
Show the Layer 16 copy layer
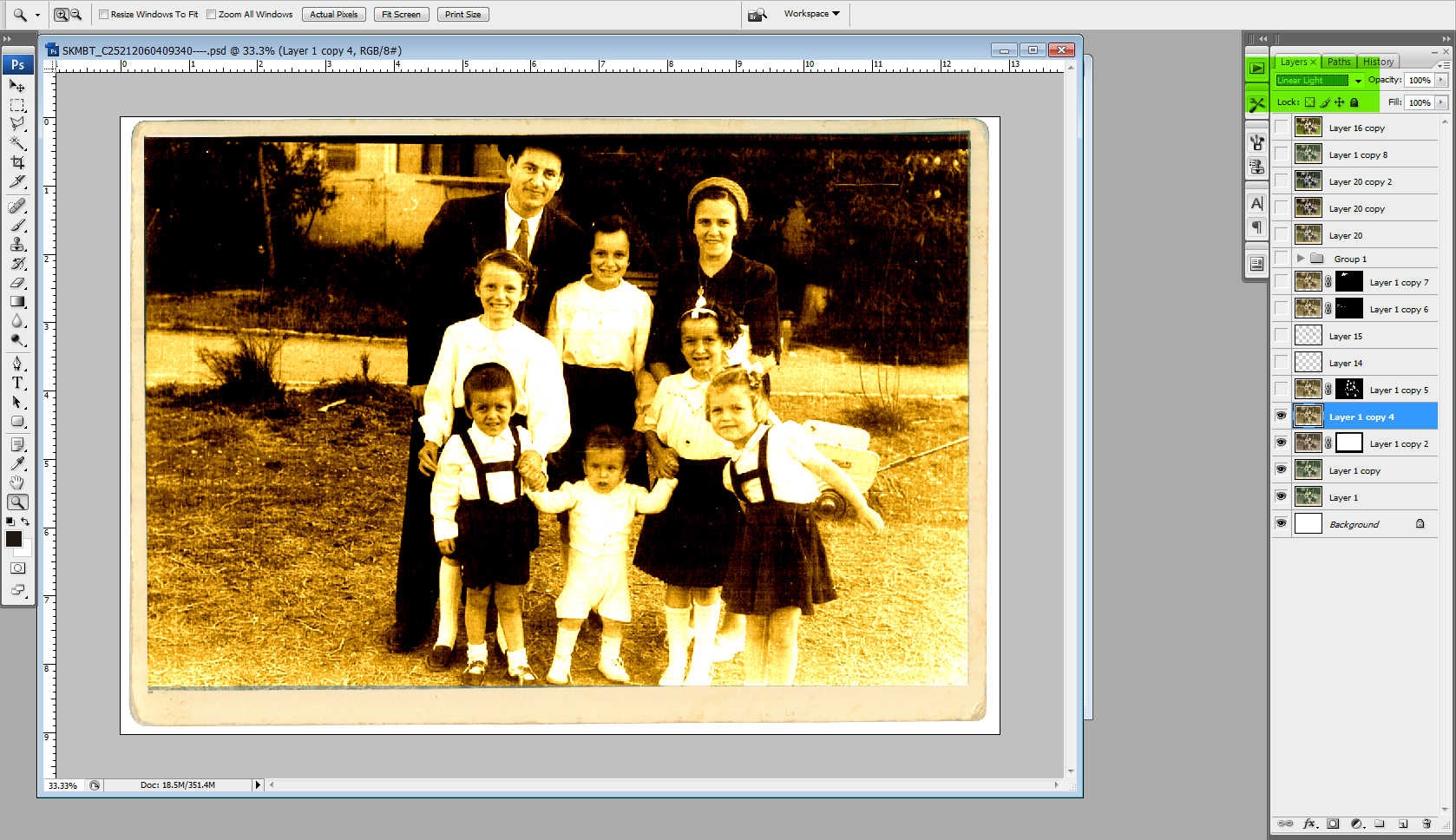[1281, 128]
